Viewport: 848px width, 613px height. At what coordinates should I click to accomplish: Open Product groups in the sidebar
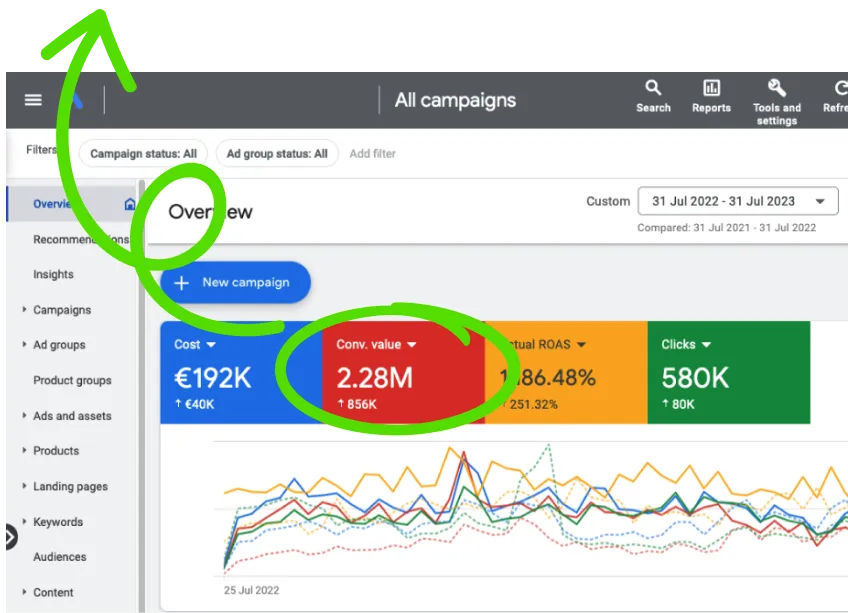[72, 381]
